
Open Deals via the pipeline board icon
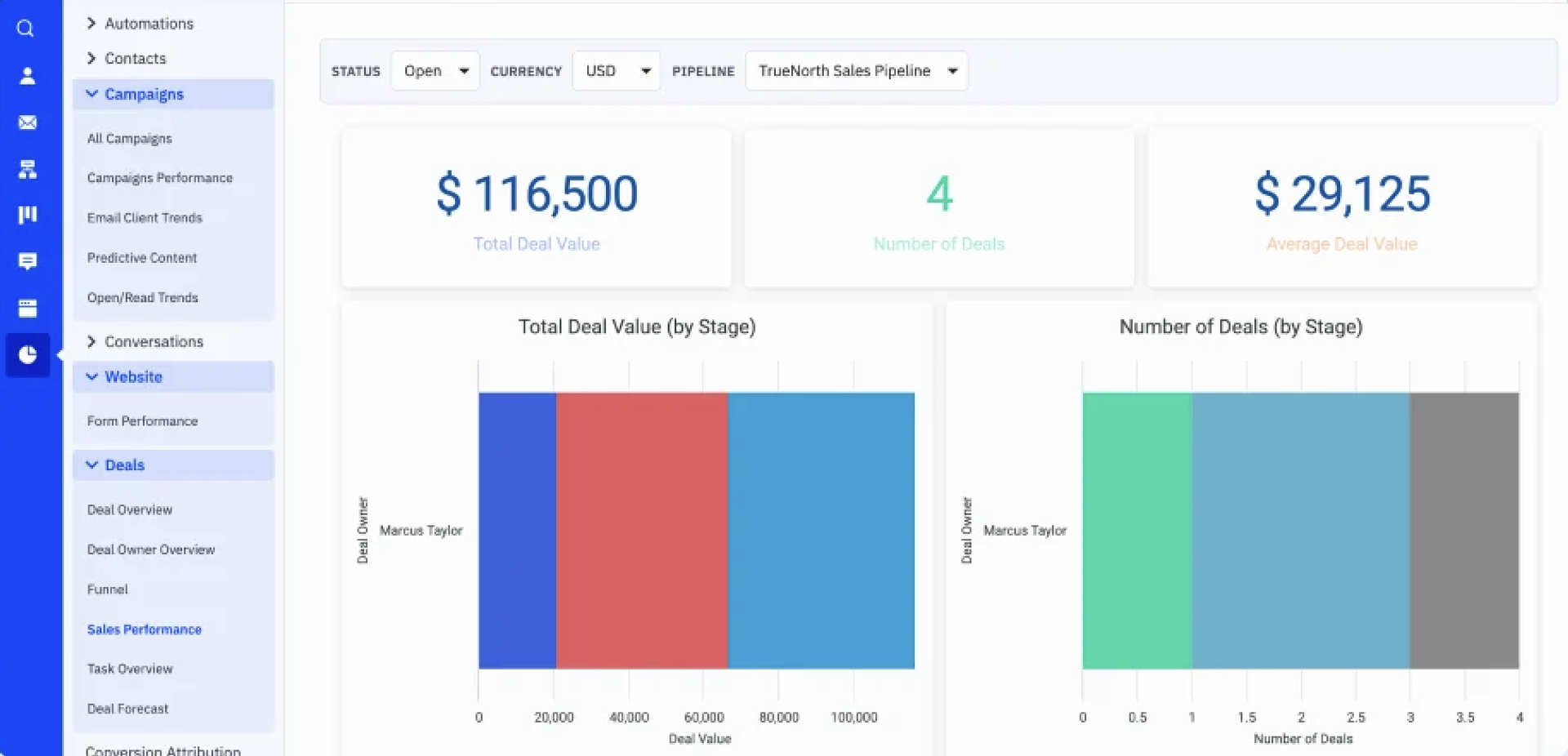[x=27, y=215]
